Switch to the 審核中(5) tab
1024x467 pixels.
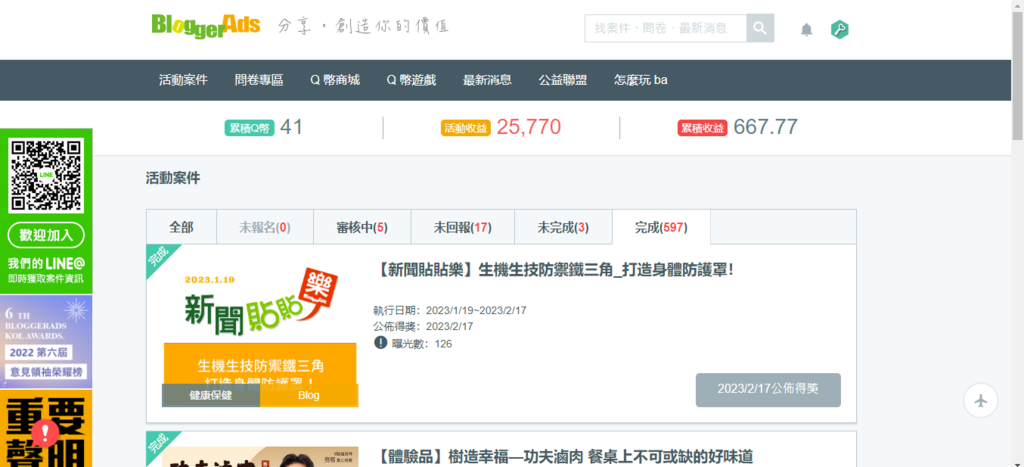[362, 227]
